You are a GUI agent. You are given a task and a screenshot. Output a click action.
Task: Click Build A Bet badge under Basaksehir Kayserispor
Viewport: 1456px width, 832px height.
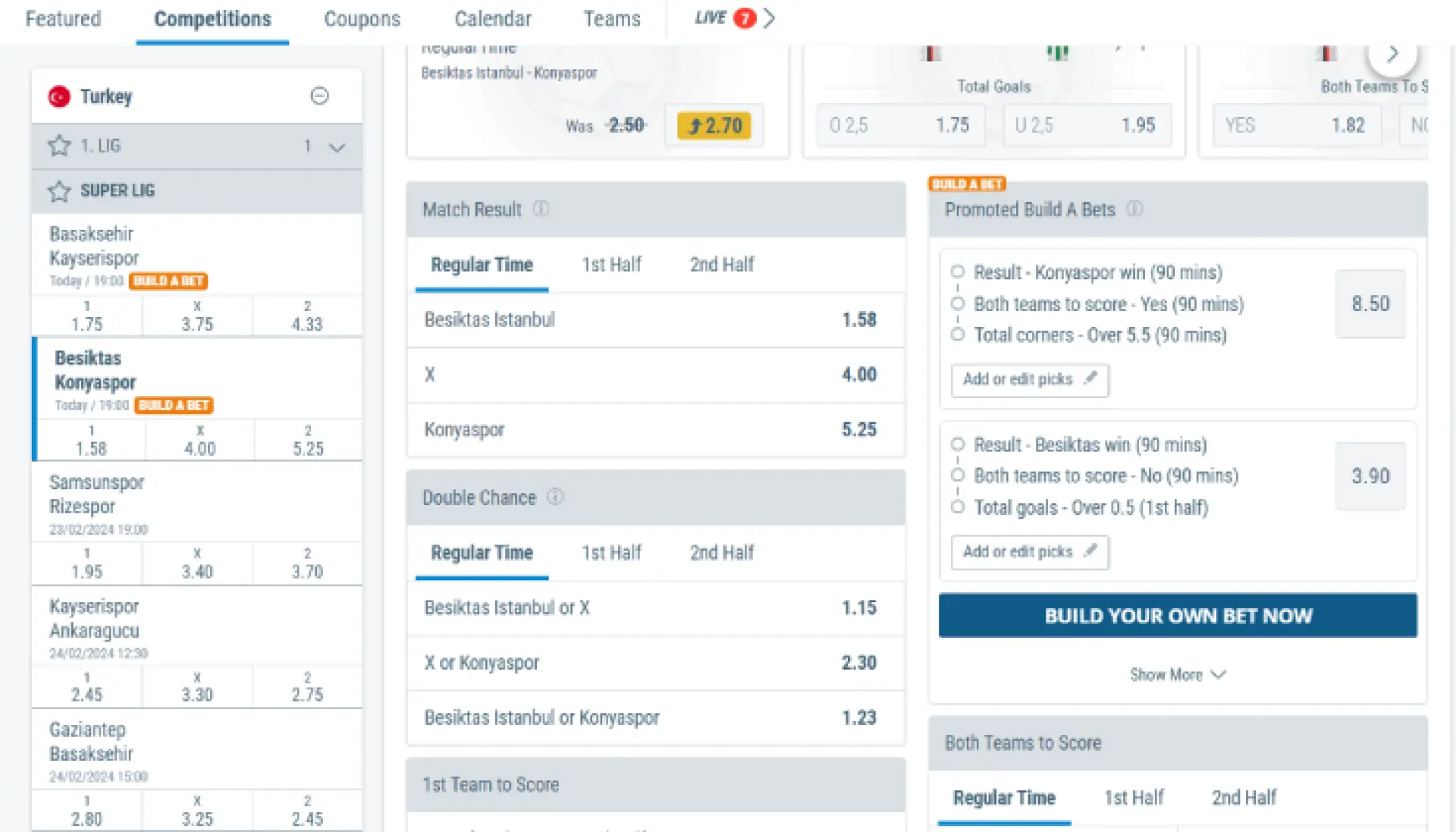[x=168, y=281]
